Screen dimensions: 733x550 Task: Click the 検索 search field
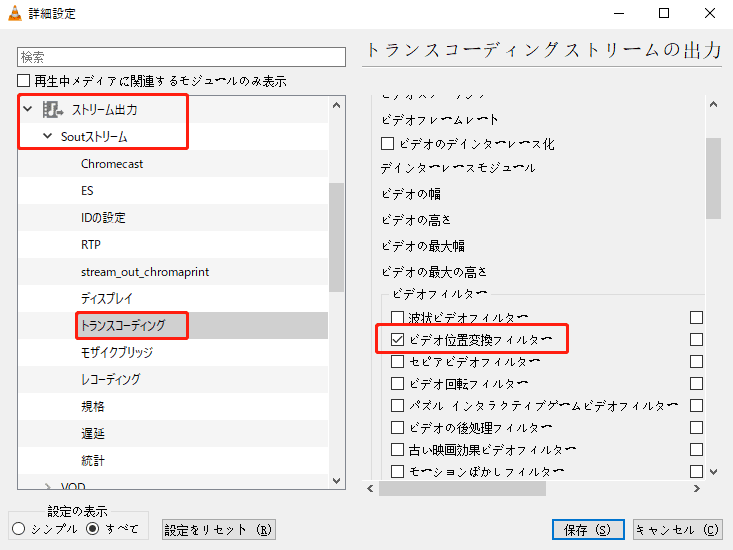[181, 57]
